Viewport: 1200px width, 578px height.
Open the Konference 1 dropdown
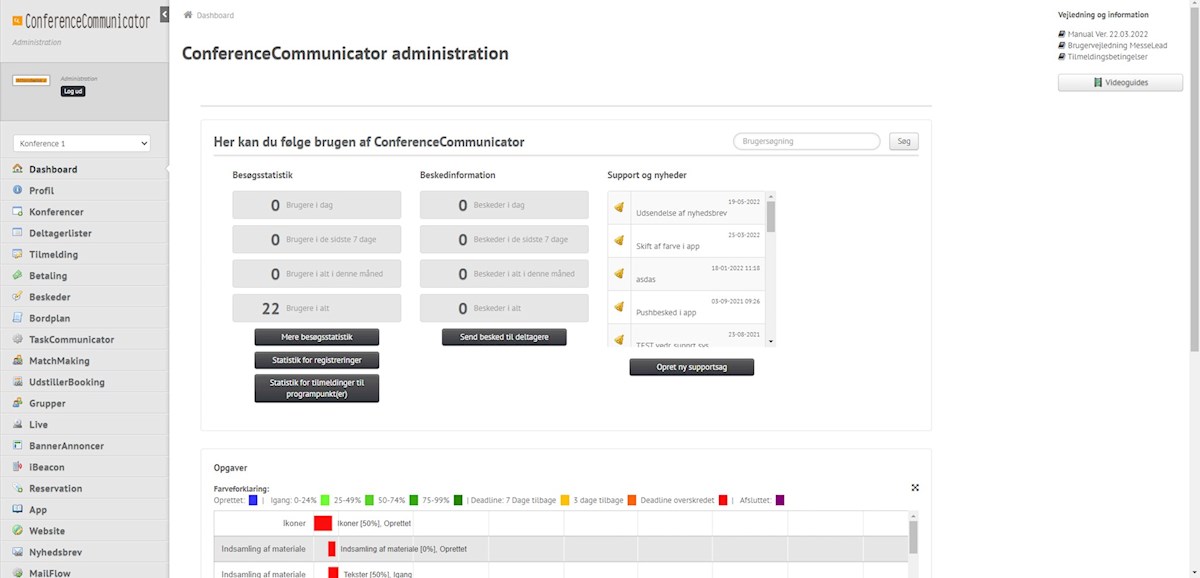click(82, 144)
